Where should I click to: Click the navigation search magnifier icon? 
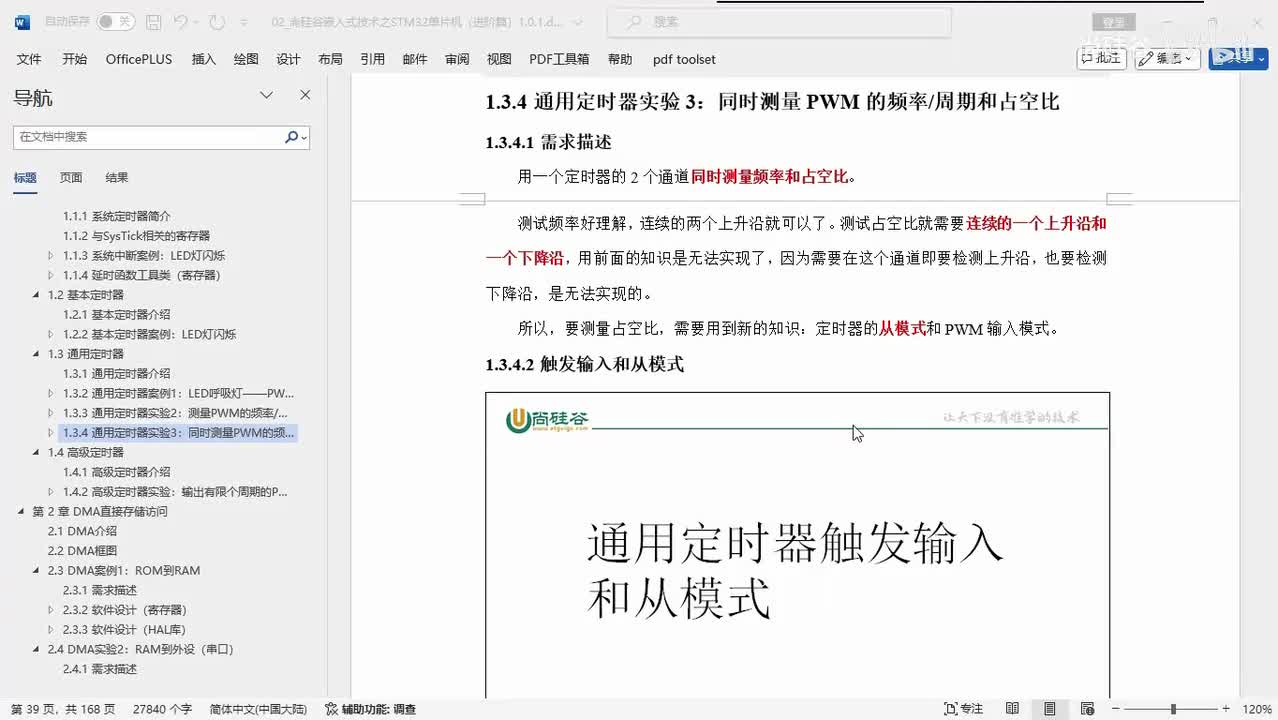point(292,137)
